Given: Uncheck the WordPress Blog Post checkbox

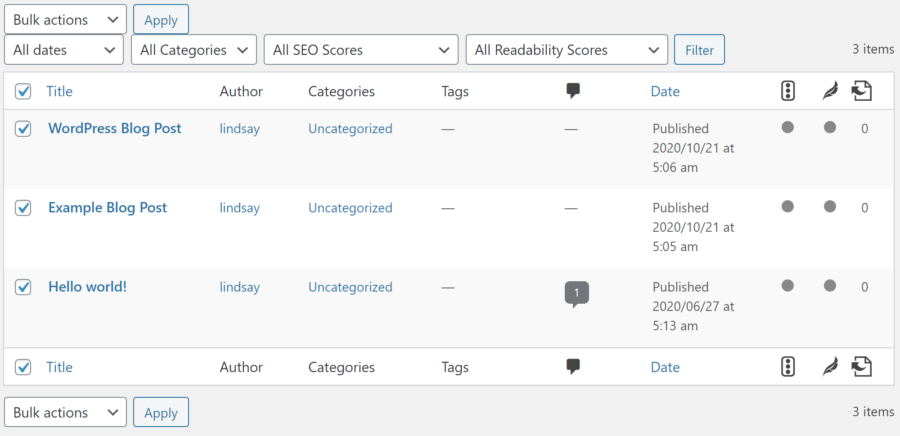Looking at the screenshot, I should tap(23, 129).
